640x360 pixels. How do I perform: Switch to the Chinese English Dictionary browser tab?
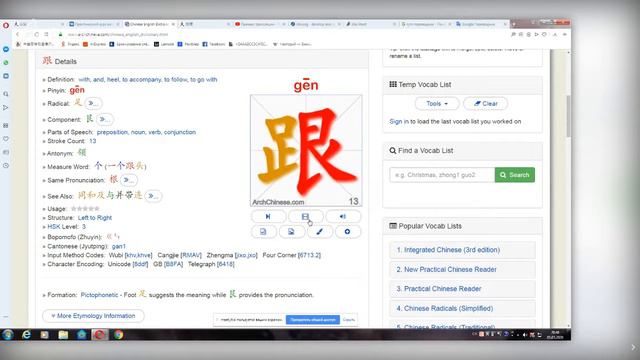(x=149, y=24)
